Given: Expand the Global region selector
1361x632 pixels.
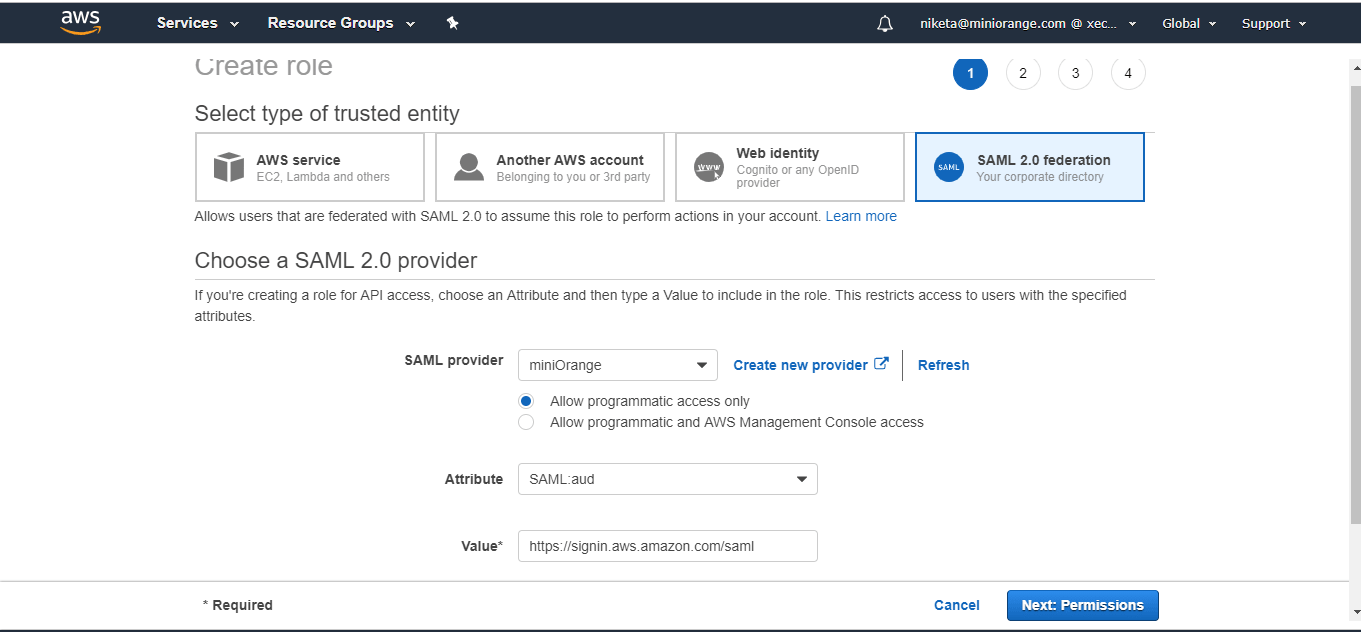Looking at the screenshot, I should 1188,22.
